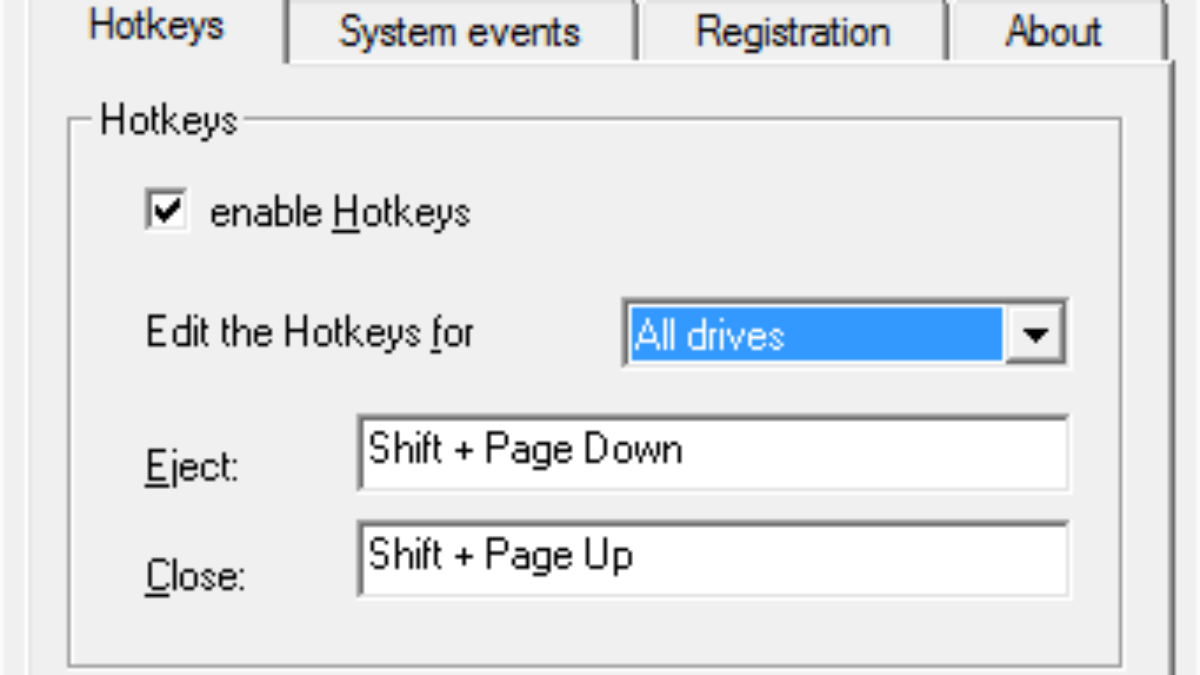Click the "Eject:" field label
This screenshot has width=1200, height=675.
click(192, 468)
